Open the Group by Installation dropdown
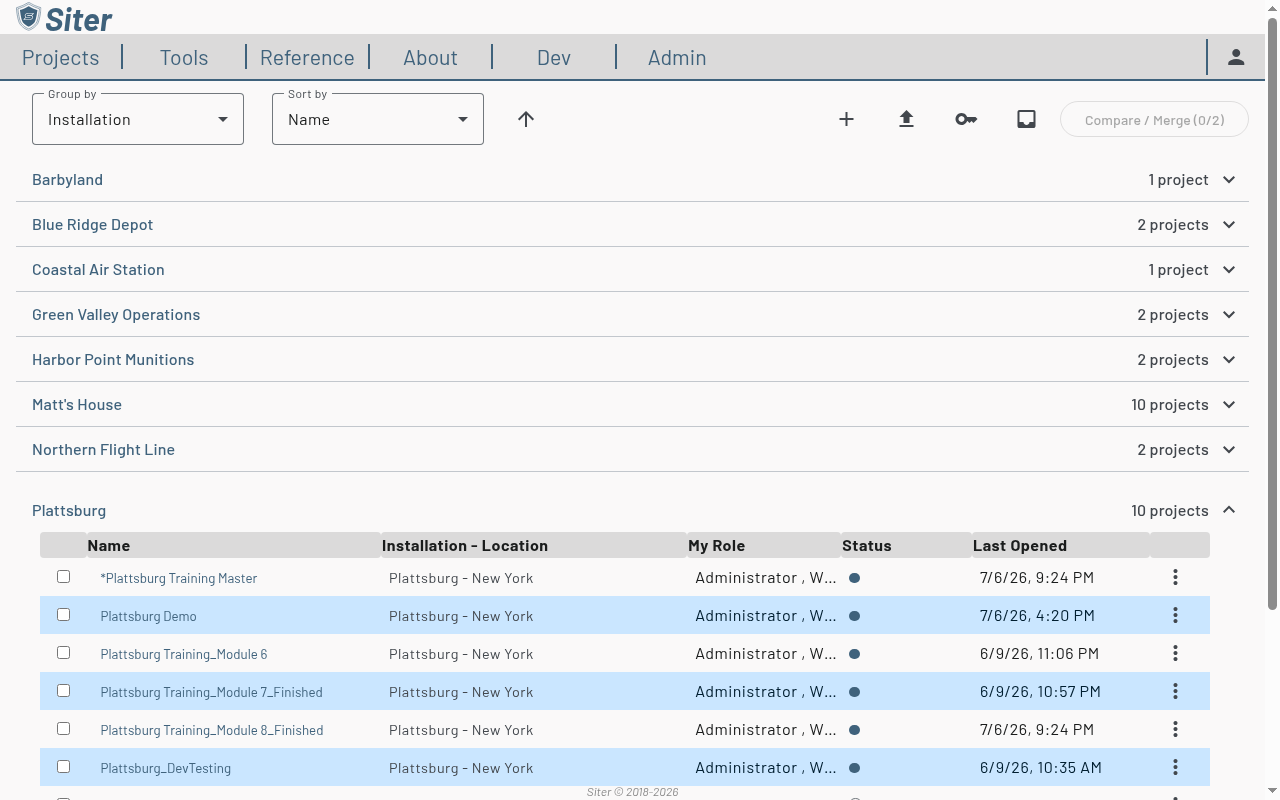 (x=138, y=119)
